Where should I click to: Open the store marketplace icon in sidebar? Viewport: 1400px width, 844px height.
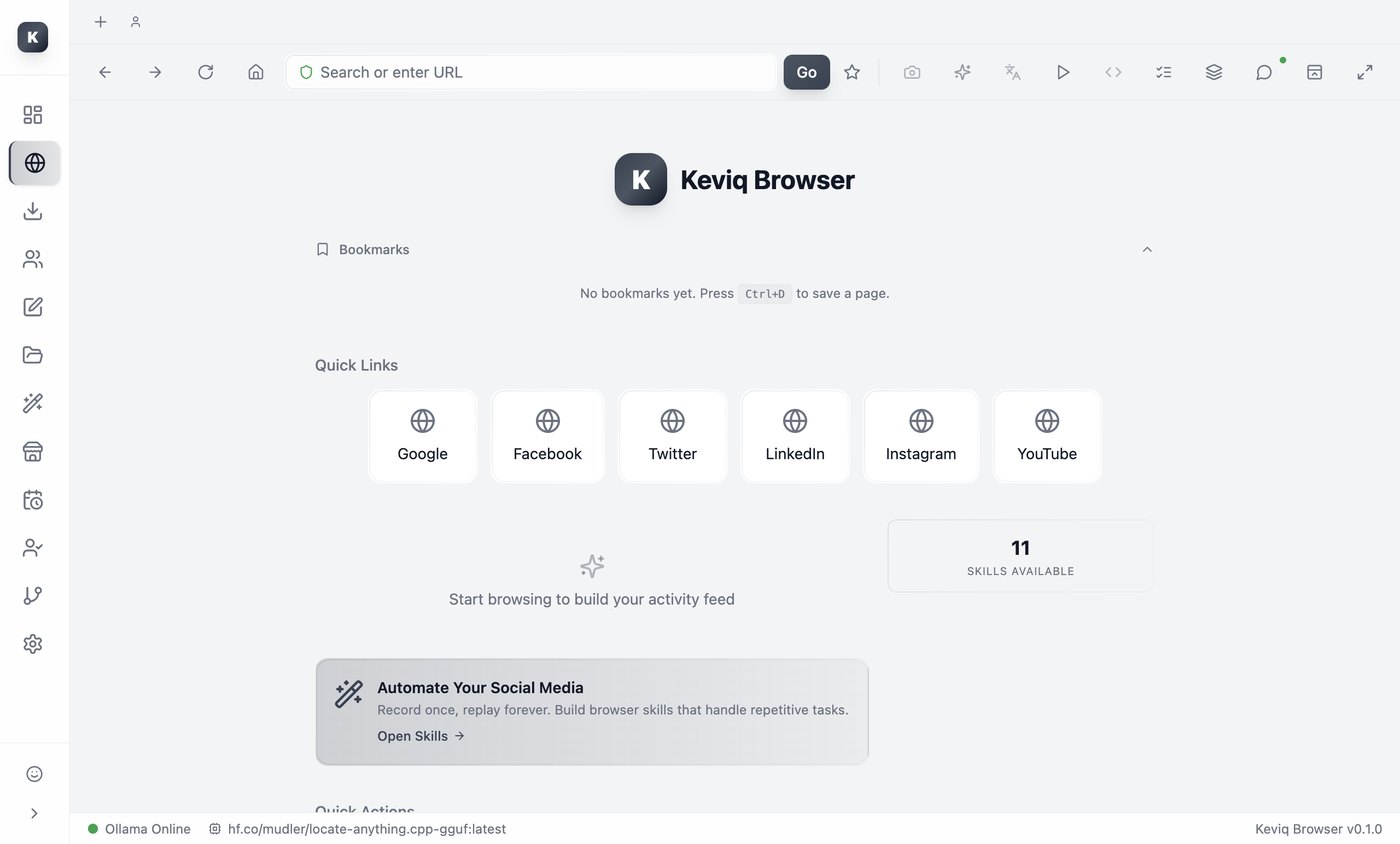click(33, 451)
